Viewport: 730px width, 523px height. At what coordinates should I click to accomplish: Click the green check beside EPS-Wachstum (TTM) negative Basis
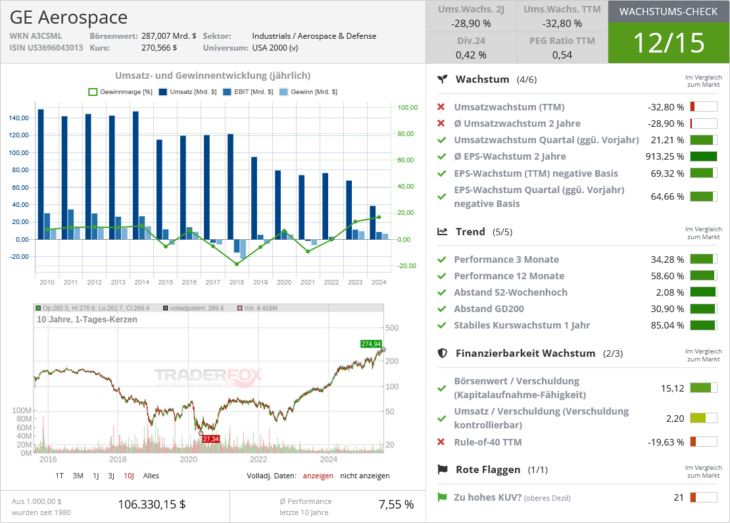pos(442,173)
